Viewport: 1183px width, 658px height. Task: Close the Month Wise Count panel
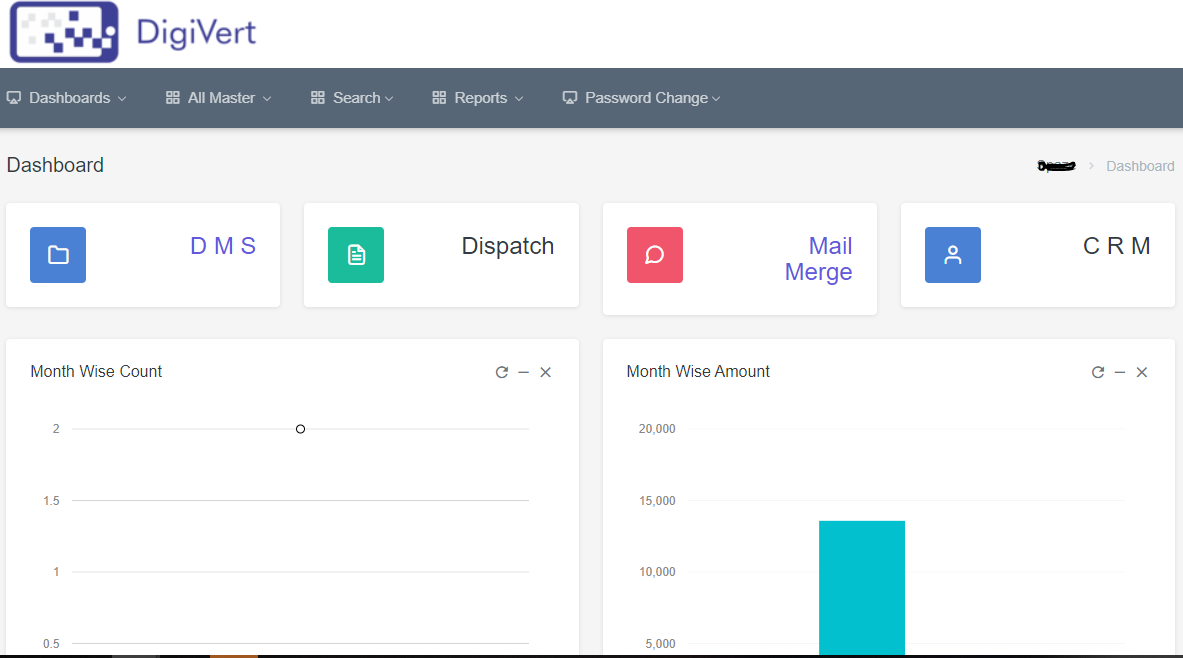[545, 372]
